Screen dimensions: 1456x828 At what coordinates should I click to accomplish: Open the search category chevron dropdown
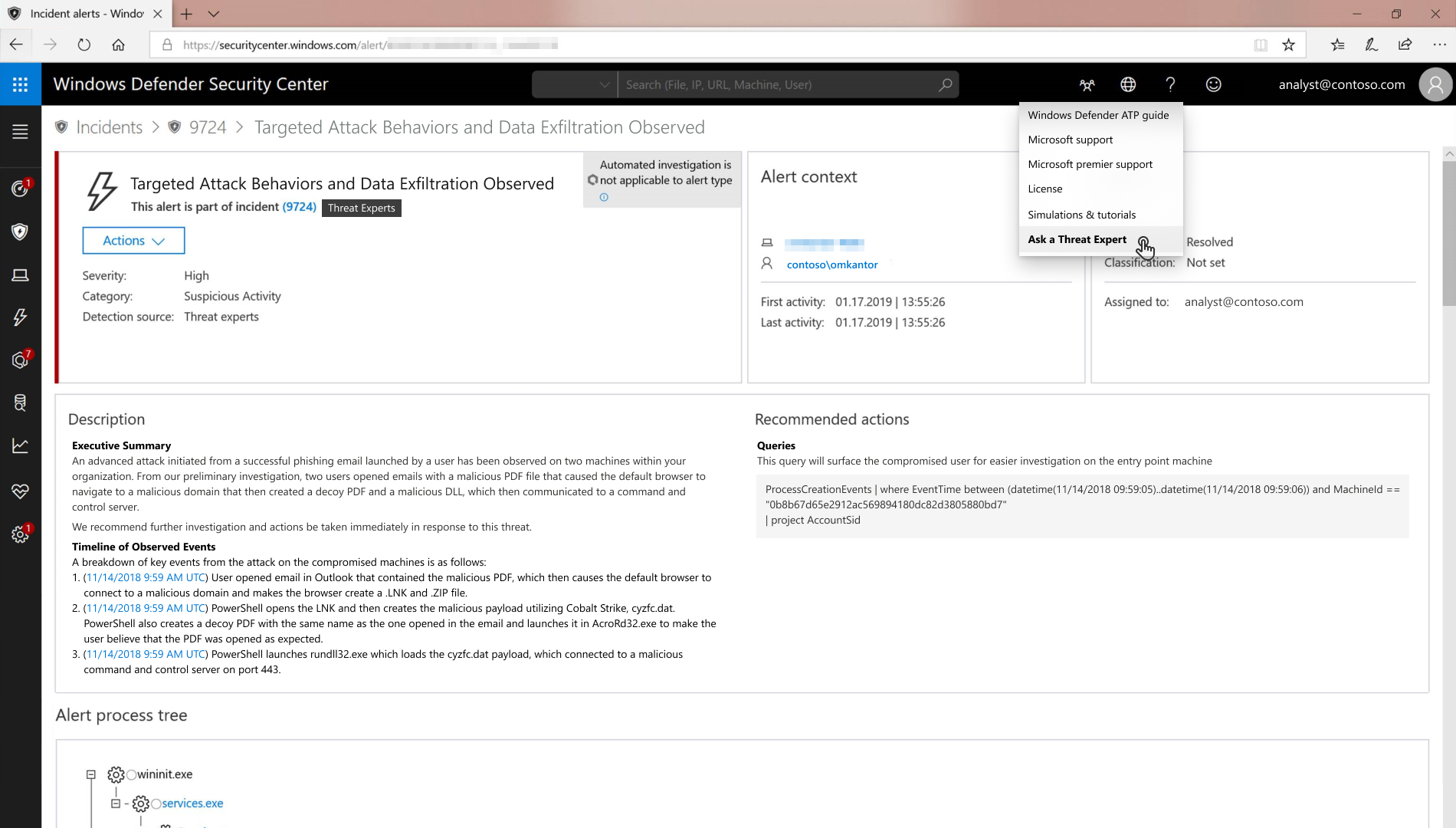click(x=605, y=84)
